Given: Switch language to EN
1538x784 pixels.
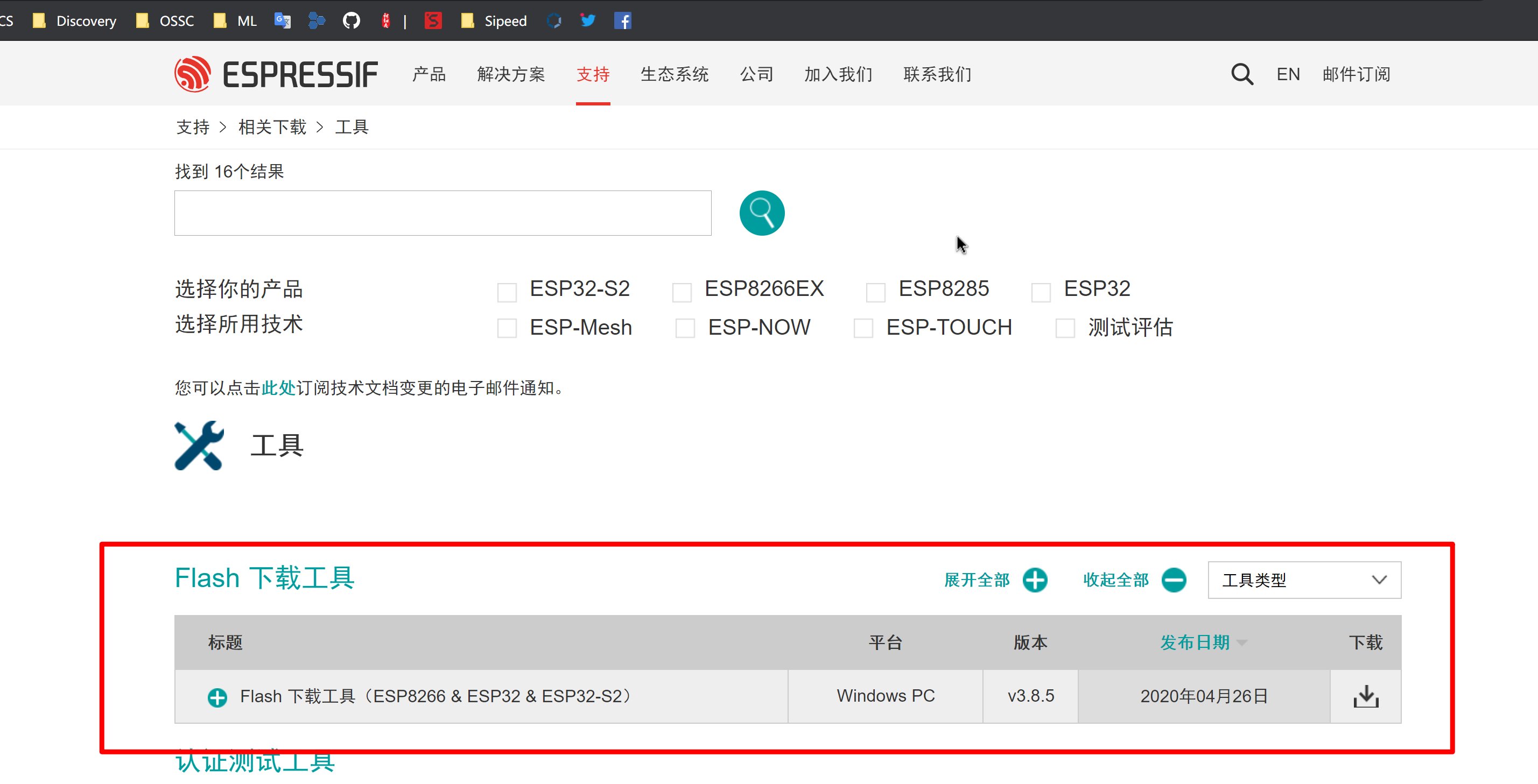Looking at the screenshot, I should (x=1288, y=75).
